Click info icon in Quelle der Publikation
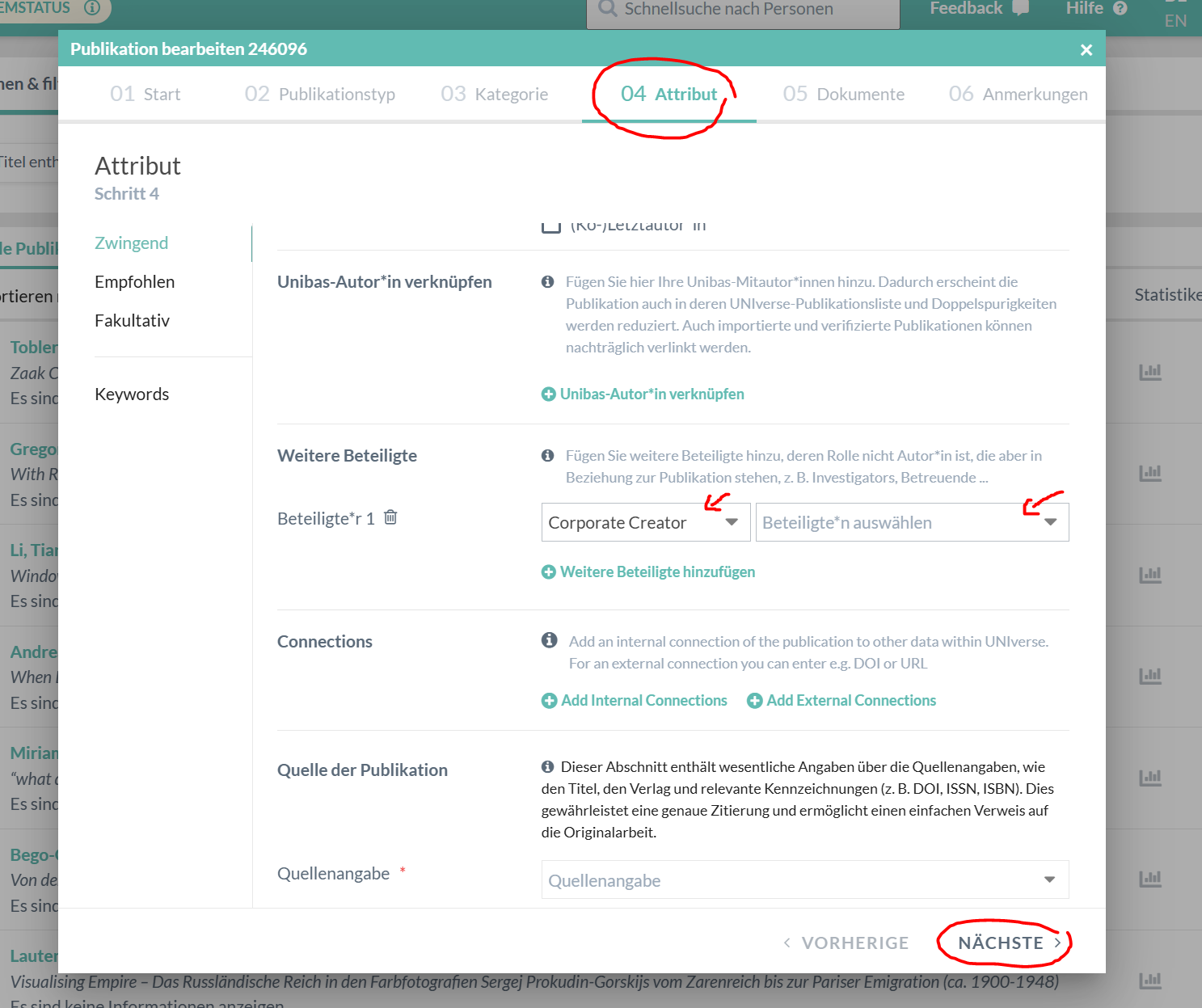 (547, 766)
